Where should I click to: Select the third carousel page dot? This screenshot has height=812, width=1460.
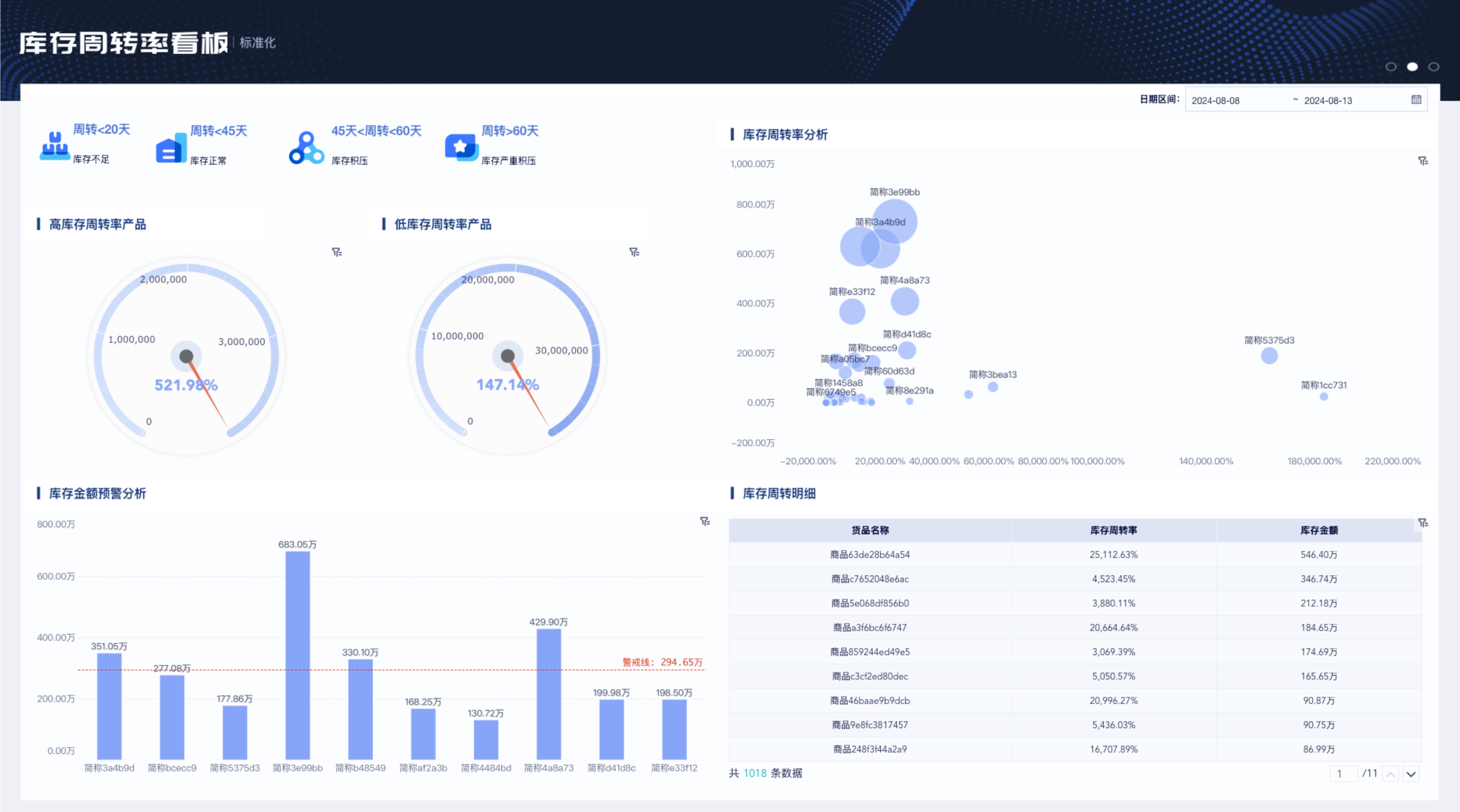click(x=1434, y=67)
